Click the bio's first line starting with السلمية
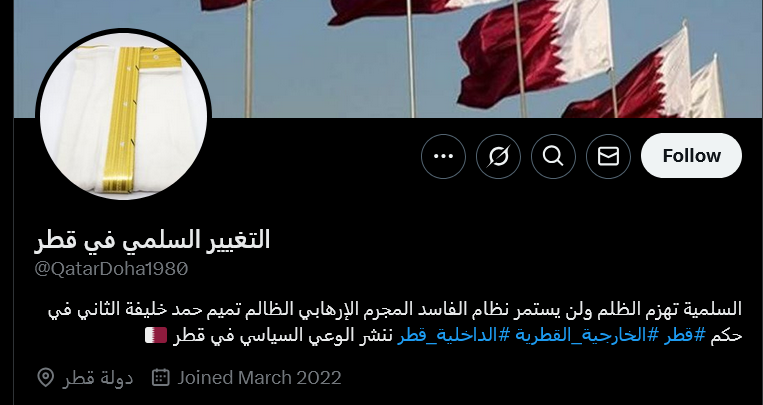This screenshot has height=405, width=763. 395,310
